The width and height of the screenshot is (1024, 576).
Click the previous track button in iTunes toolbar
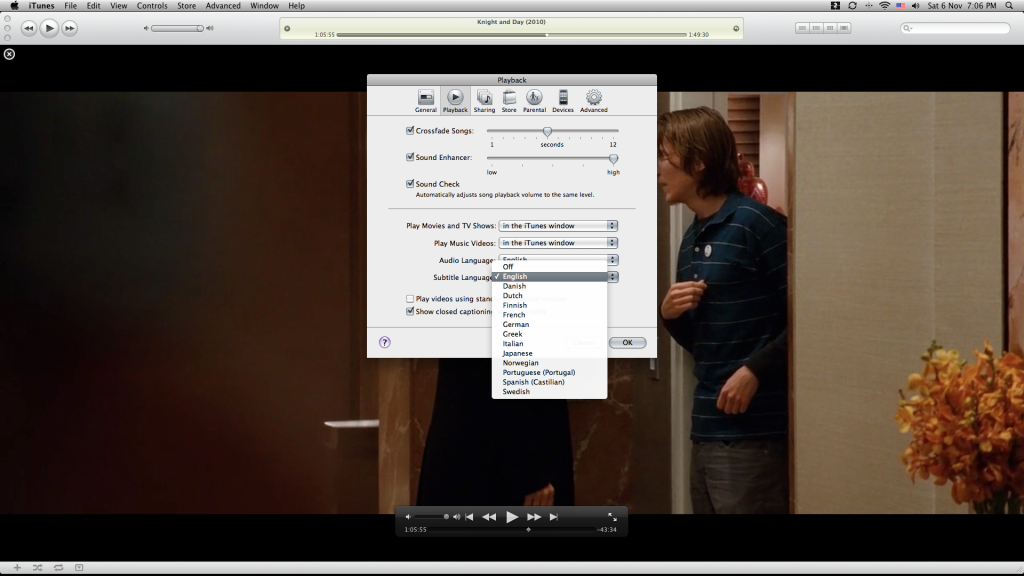(29, 28)
